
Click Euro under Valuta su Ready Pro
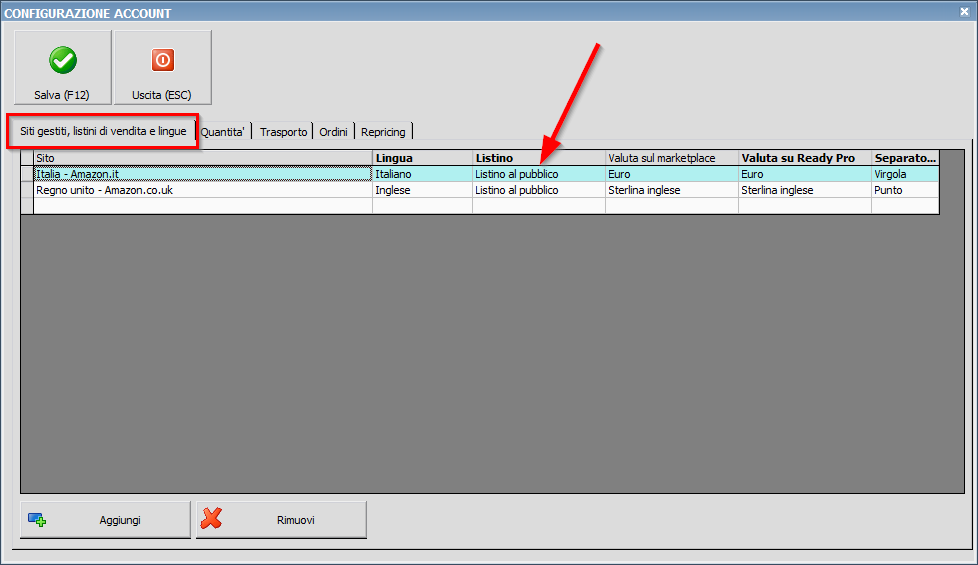point(805,174)
